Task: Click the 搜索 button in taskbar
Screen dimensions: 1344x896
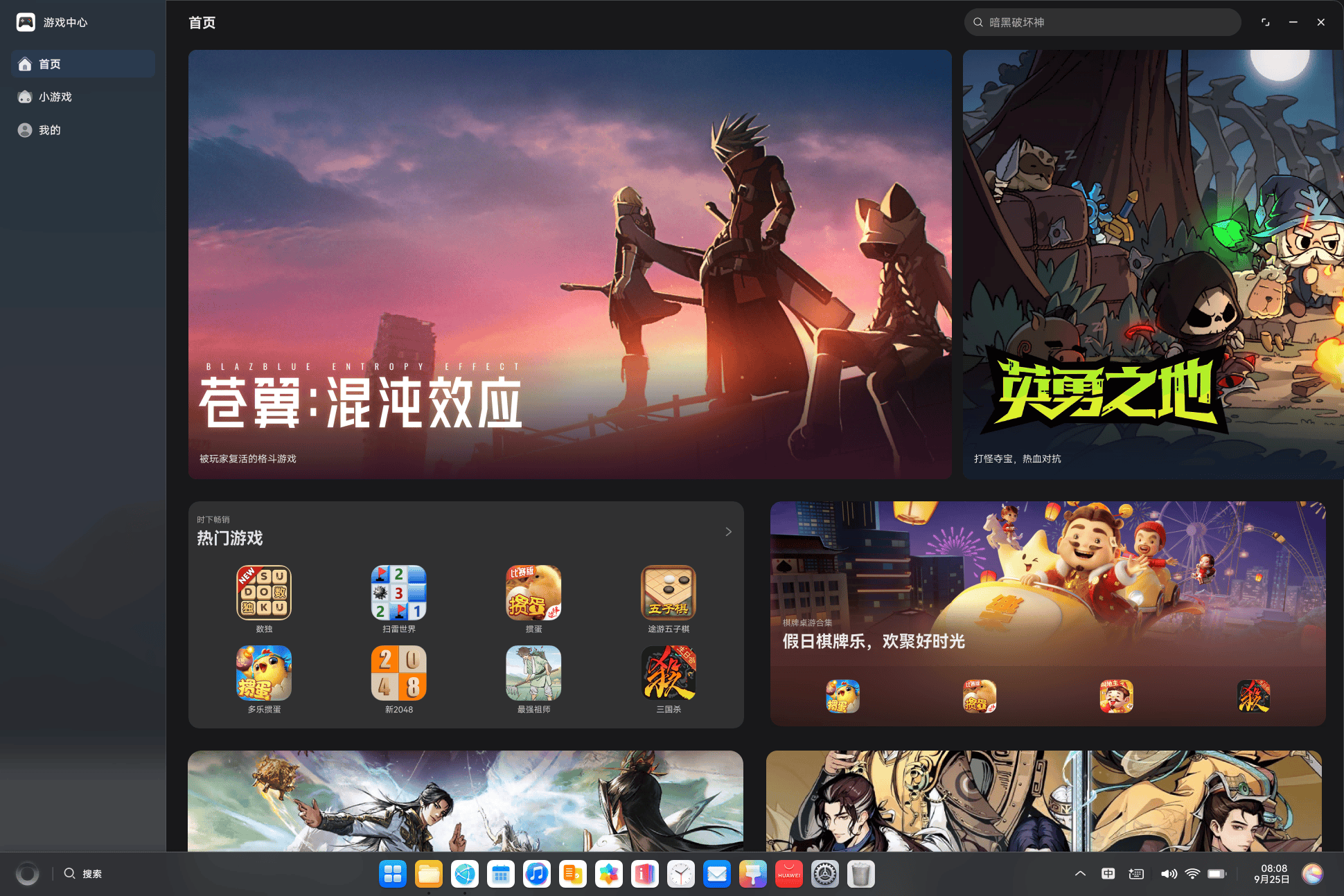Action: [x=83, y=874]
